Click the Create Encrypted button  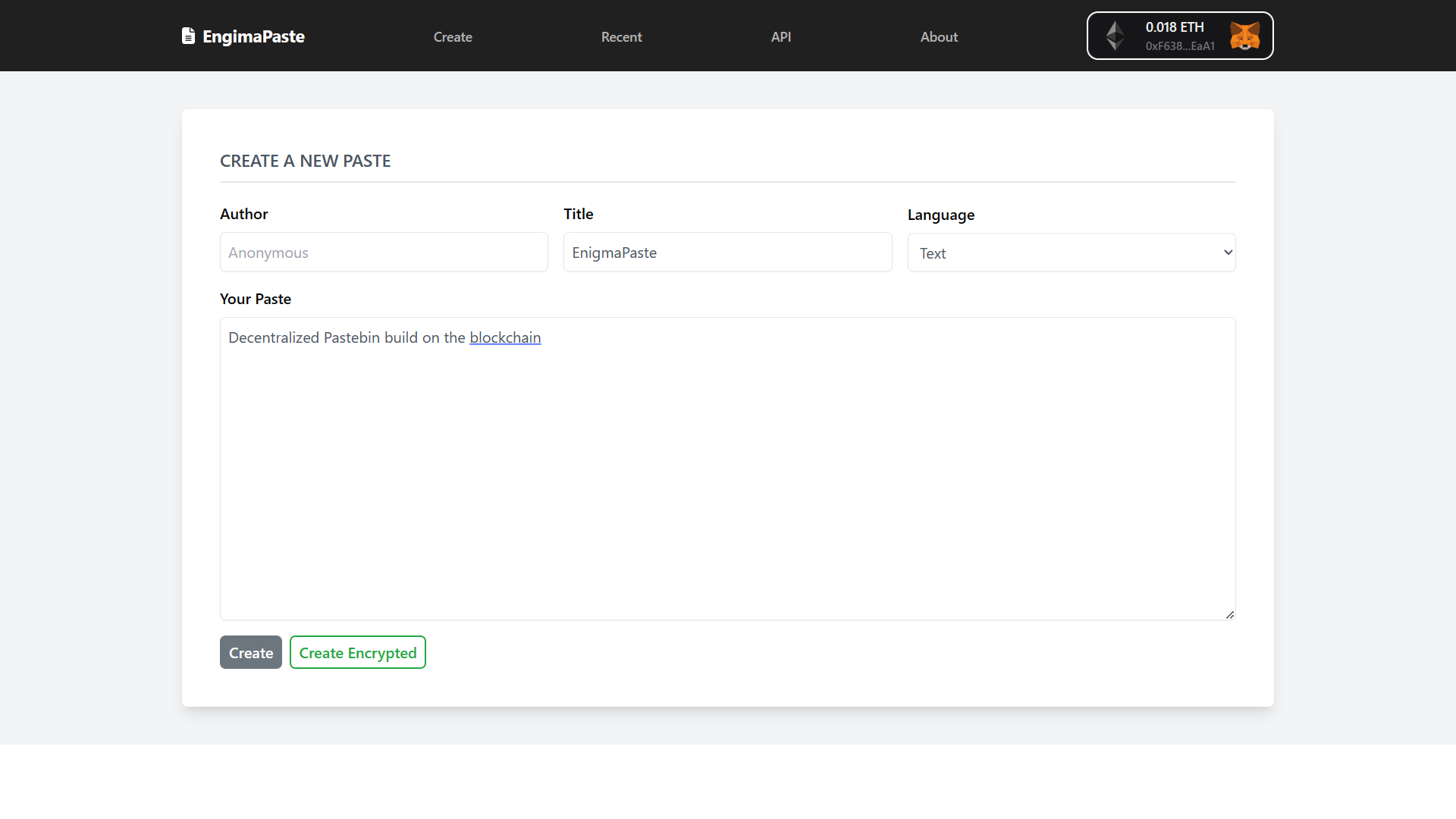pyautogui.click(x=358, y=653)
